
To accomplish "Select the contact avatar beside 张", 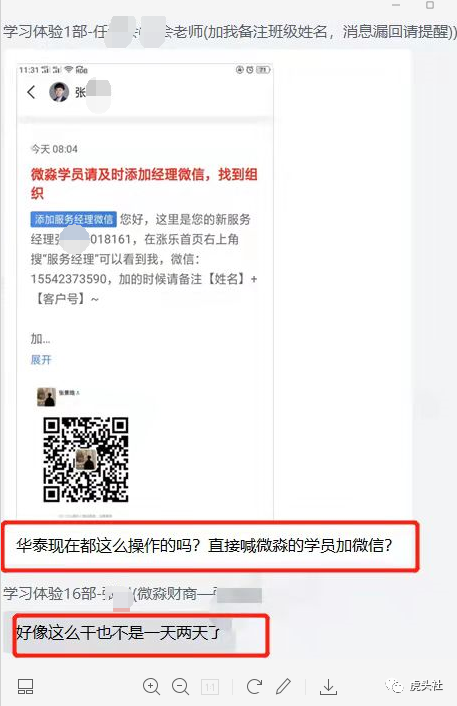I will (x=59, y=92).
